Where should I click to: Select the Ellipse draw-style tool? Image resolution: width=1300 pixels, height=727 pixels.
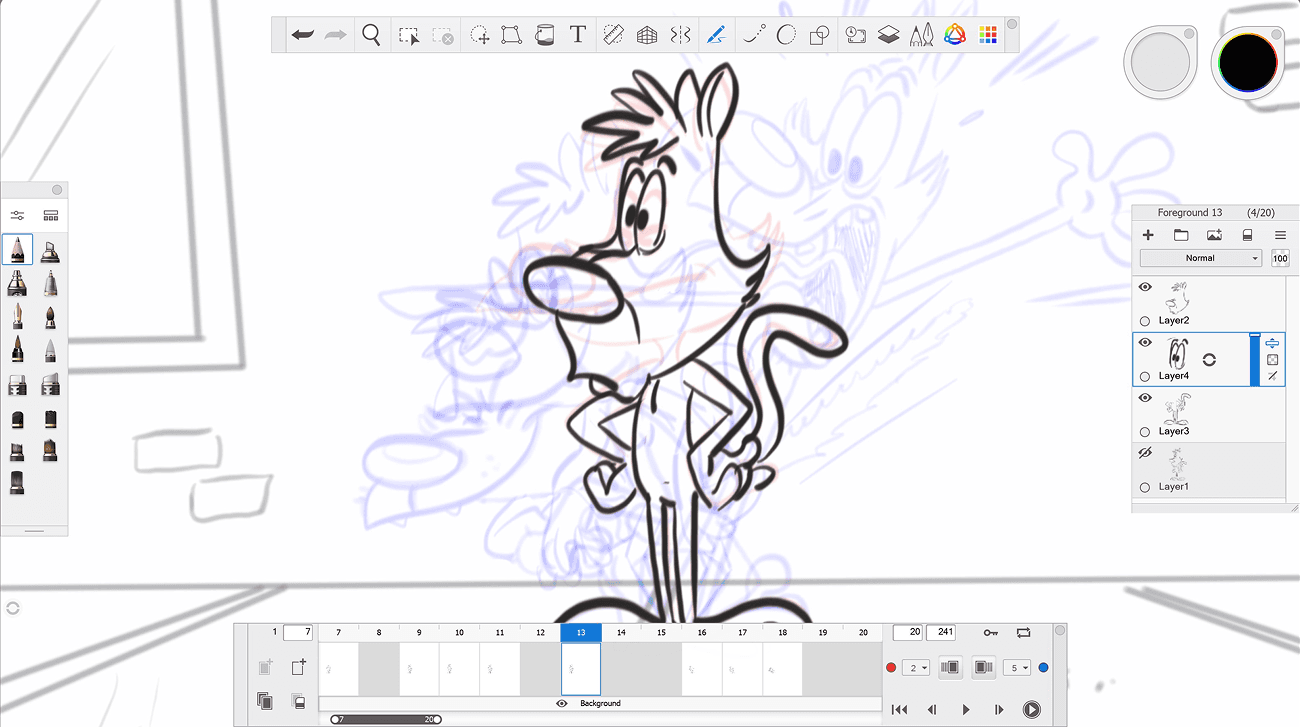tap(786, 35)
